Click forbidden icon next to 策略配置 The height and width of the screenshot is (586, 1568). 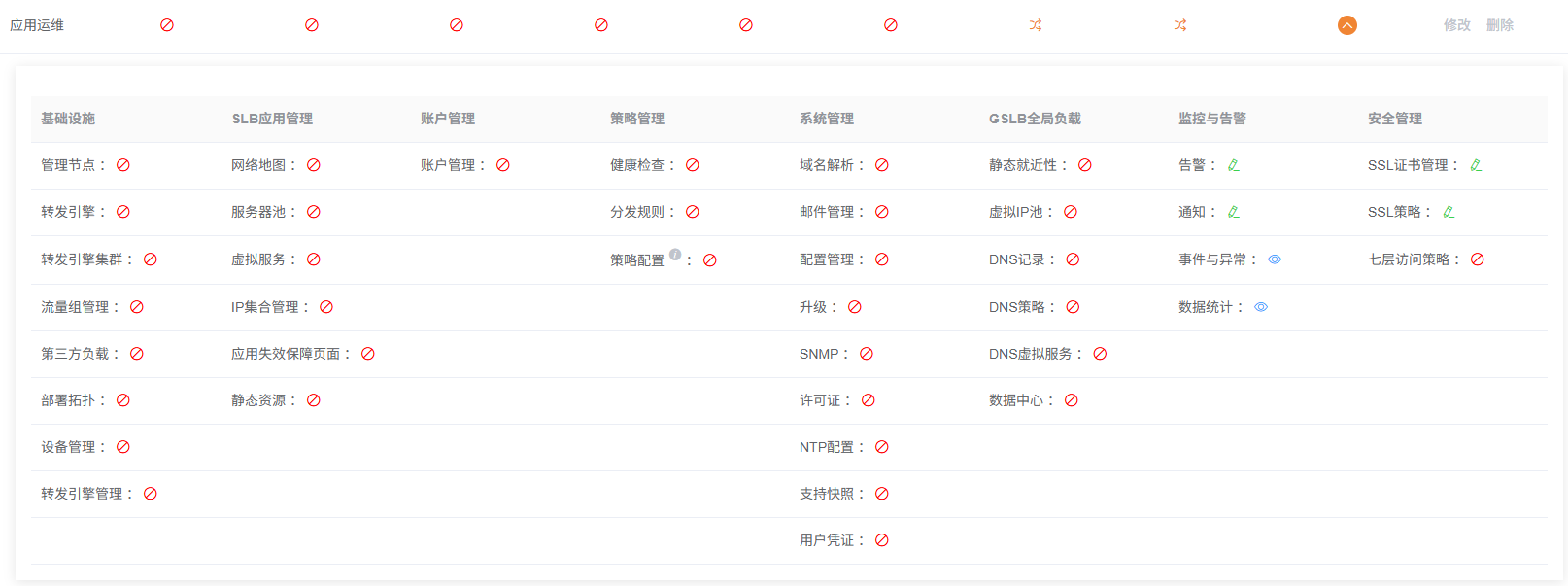point(710,260)
